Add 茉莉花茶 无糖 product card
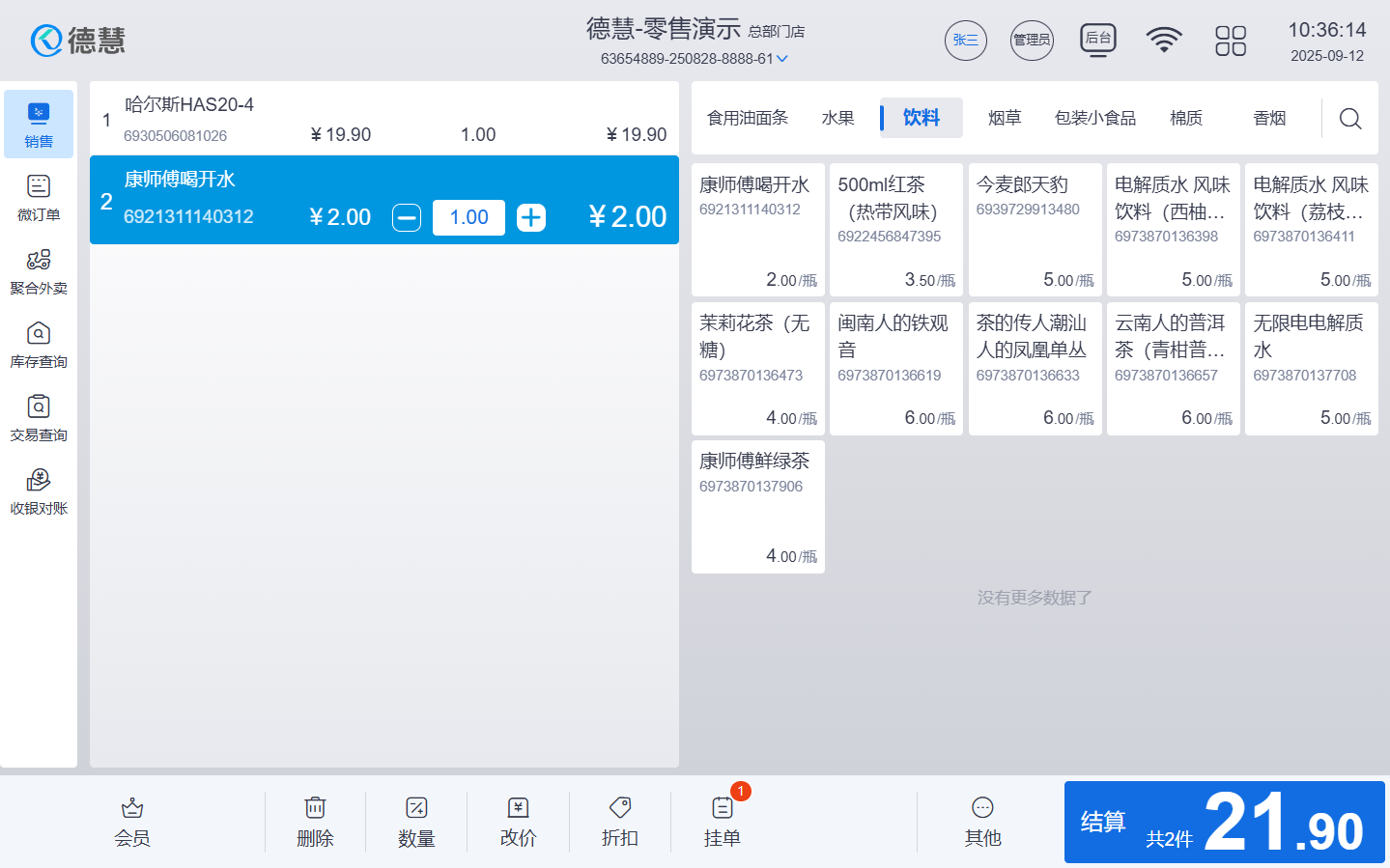 tap(758, 369)
